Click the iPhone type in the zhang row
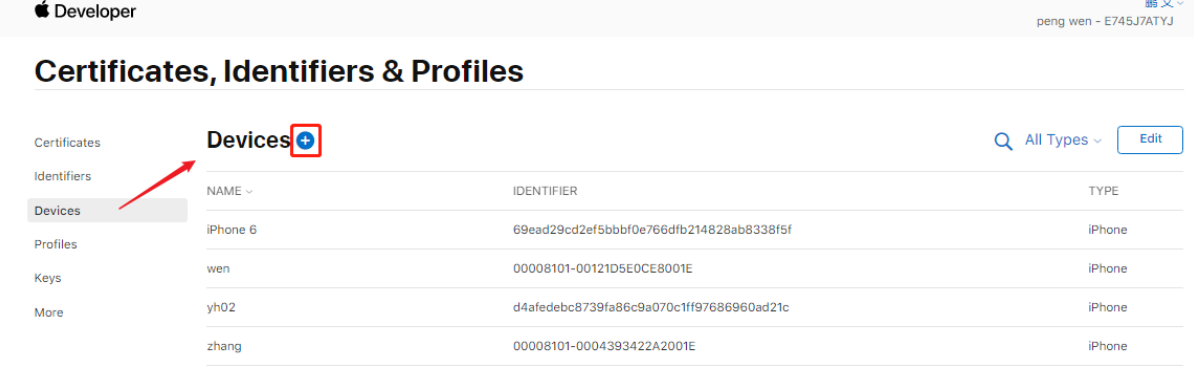 click(x=1107, y=347)
